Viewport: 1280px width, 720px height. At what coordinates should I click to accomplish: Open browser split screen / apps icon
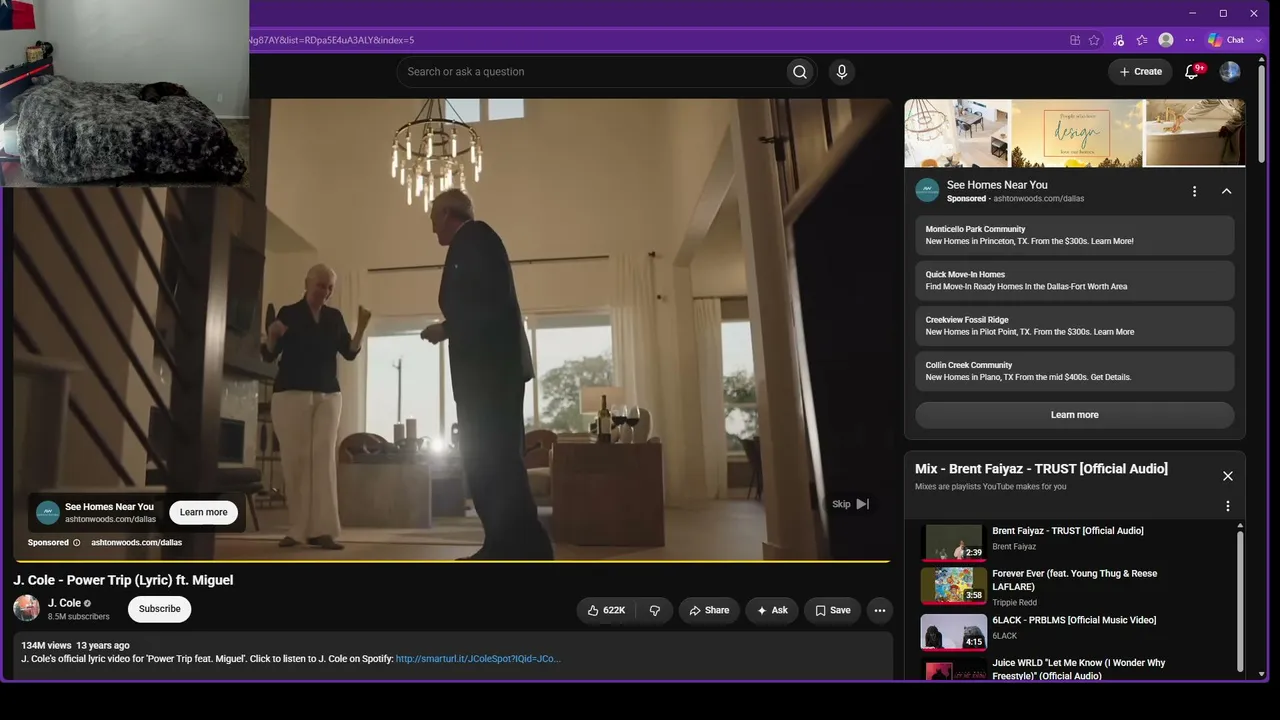coord(1075,40)
